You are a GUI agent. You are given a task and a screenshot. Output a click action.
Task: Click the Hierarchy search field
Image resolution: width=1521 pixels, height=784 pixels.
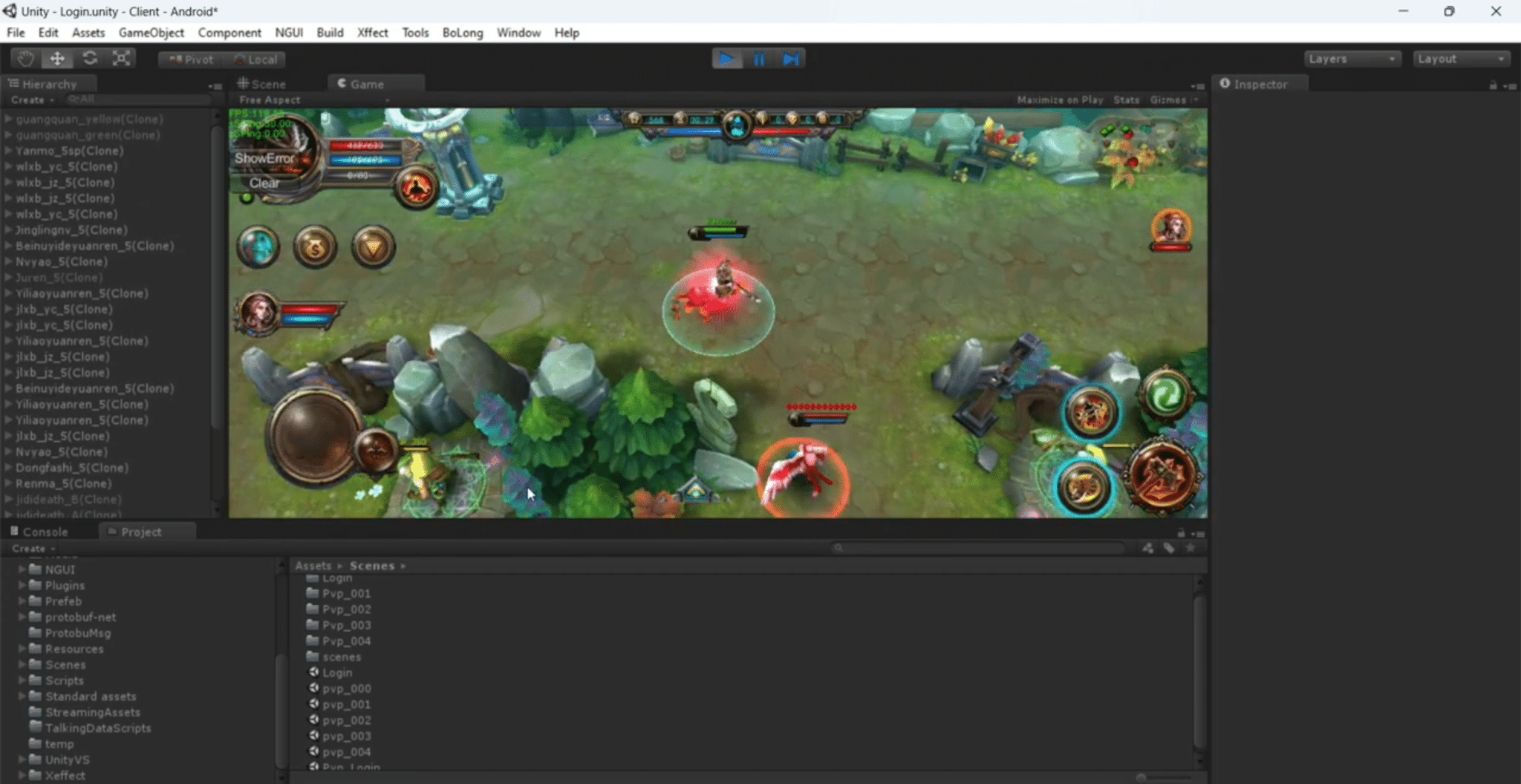[137, 99]
